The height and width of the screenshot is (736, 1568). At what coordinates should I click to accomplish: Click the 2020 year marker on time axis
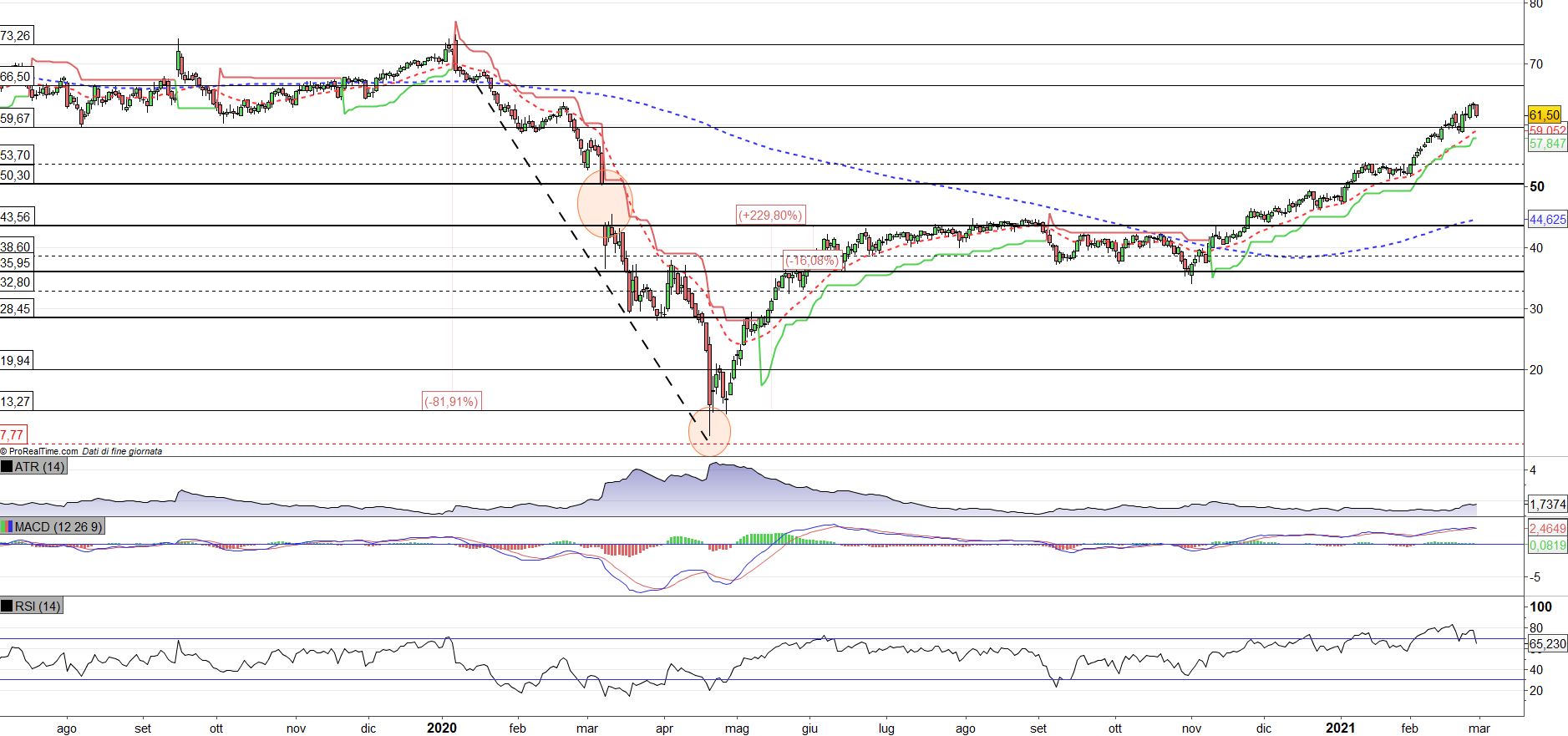tap(442, 728)
